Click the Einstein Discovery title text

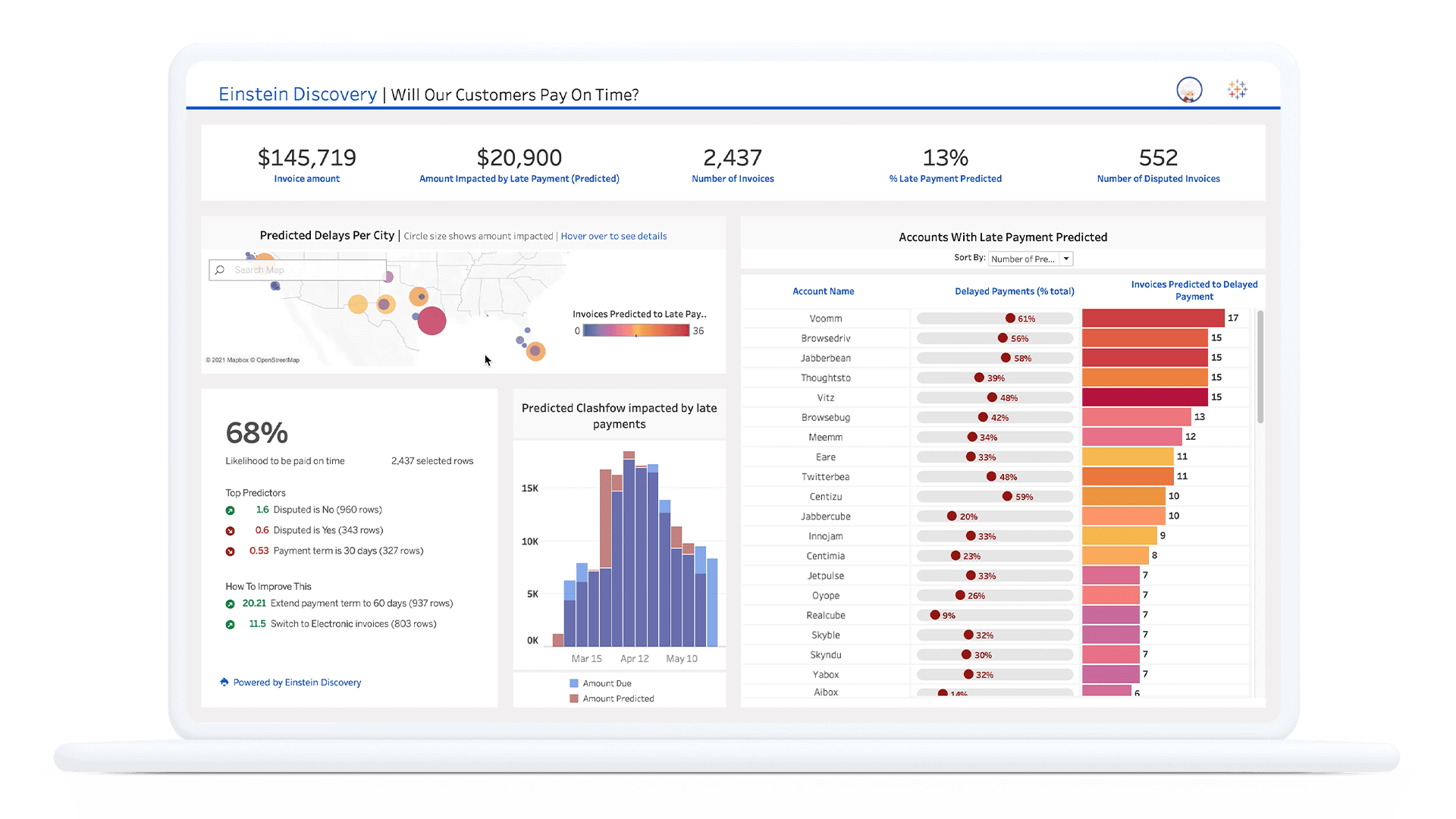[x=297, y=94]
